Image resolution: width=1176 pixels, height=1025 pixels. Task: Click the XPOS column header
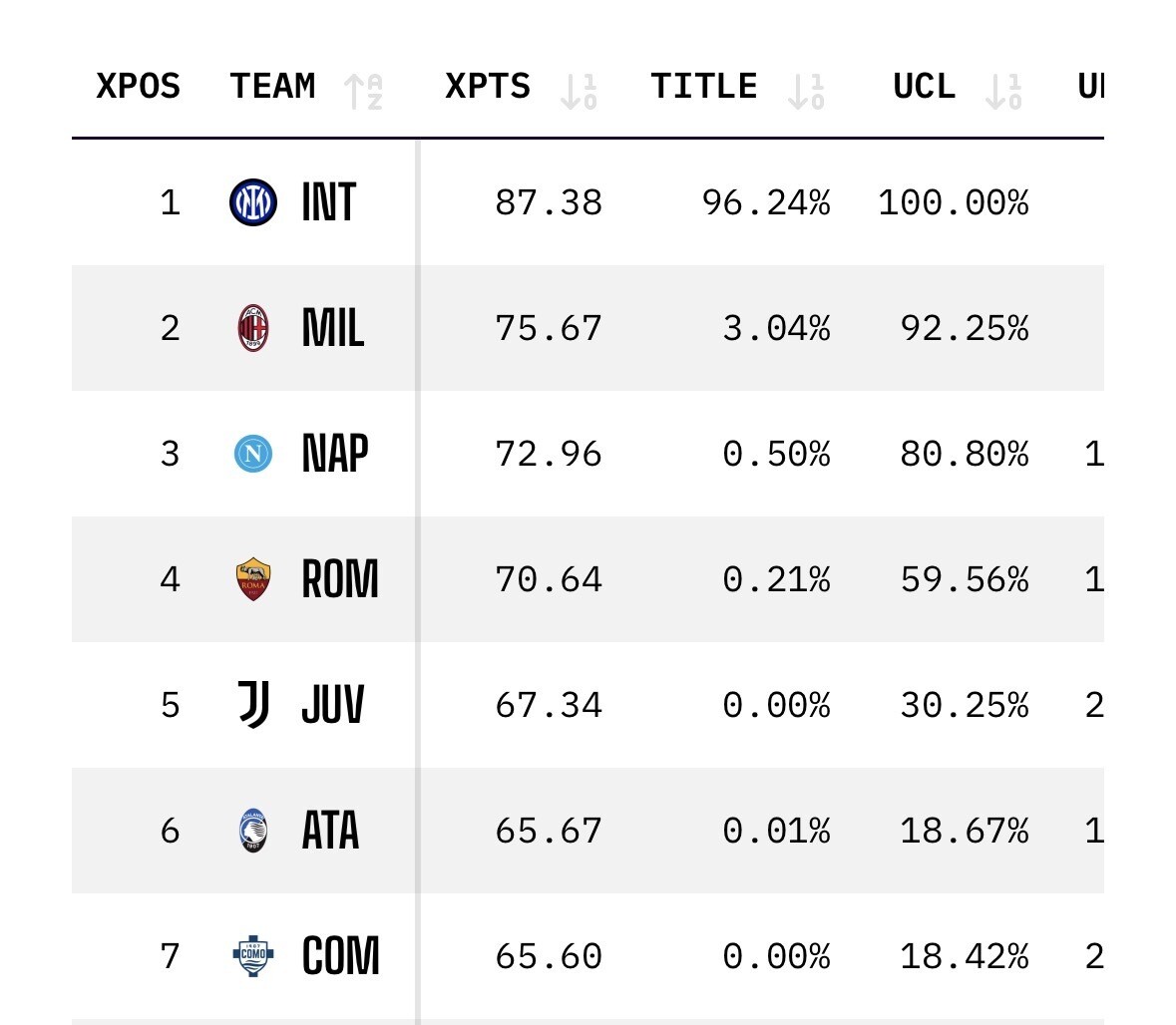click(x=139, y=87)
